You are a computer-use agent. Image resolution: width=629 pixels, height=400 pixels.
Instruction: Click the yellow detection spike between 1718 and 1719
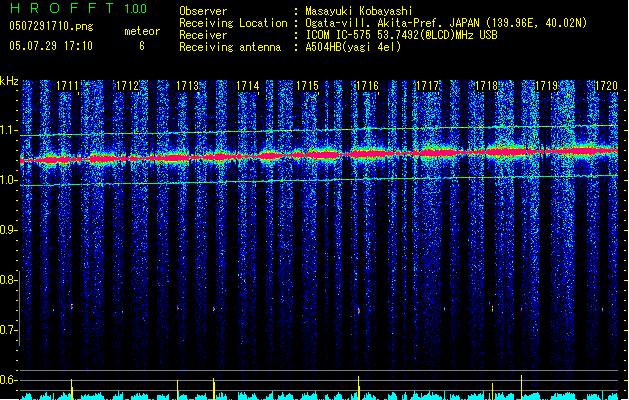pos(521,388)
